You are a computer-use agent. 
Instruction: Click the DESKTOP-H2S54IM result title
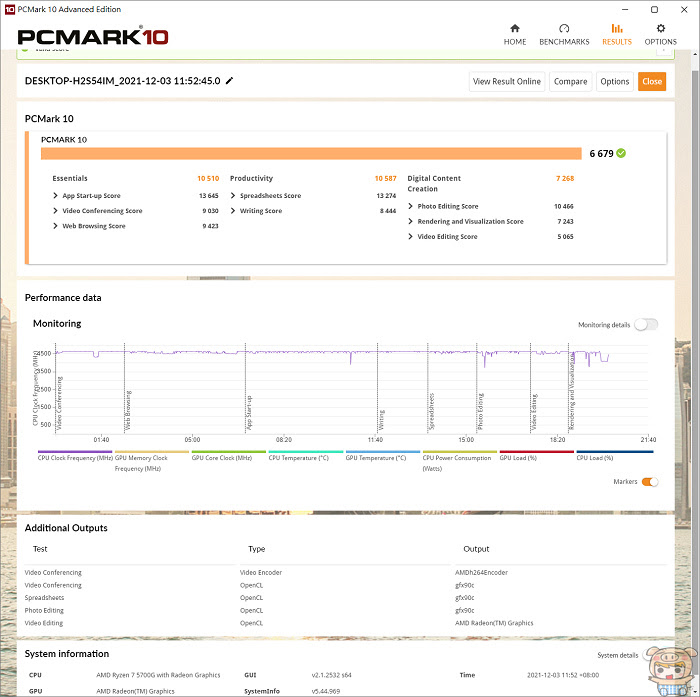122,81
